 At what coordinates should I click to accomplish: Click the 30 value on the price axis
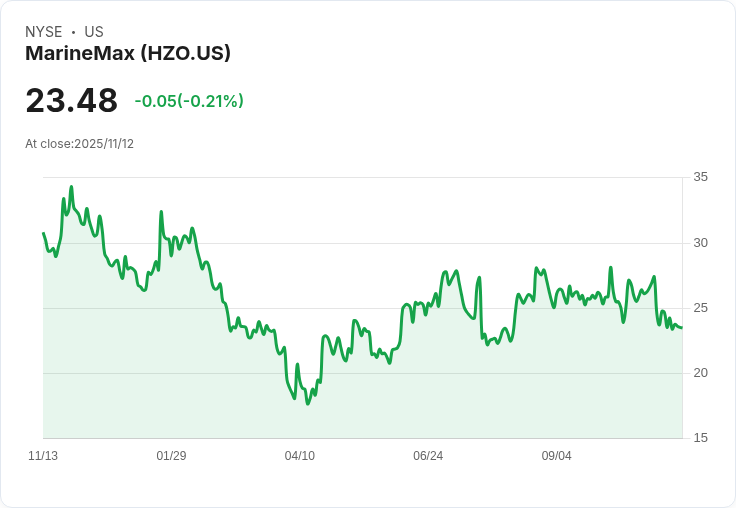701,243
